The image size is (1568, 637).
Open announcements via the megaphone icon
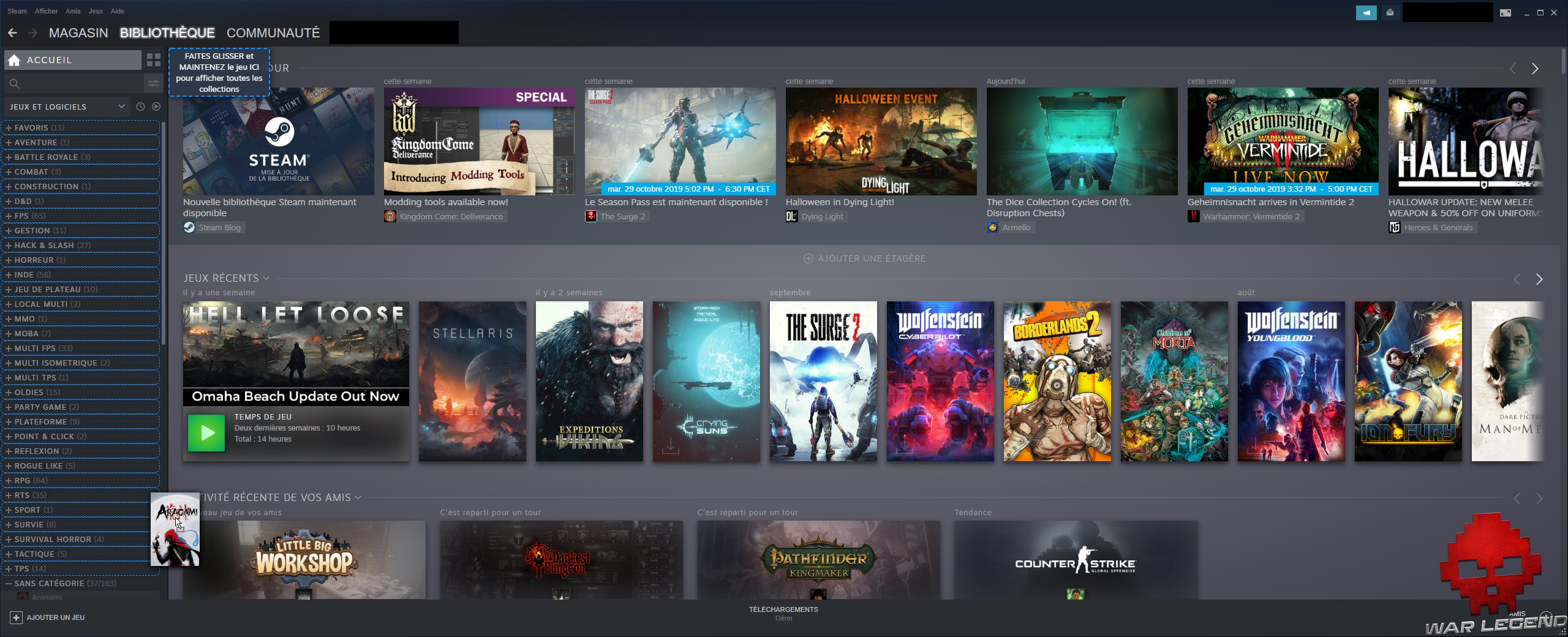click(x=1366, y=12)
